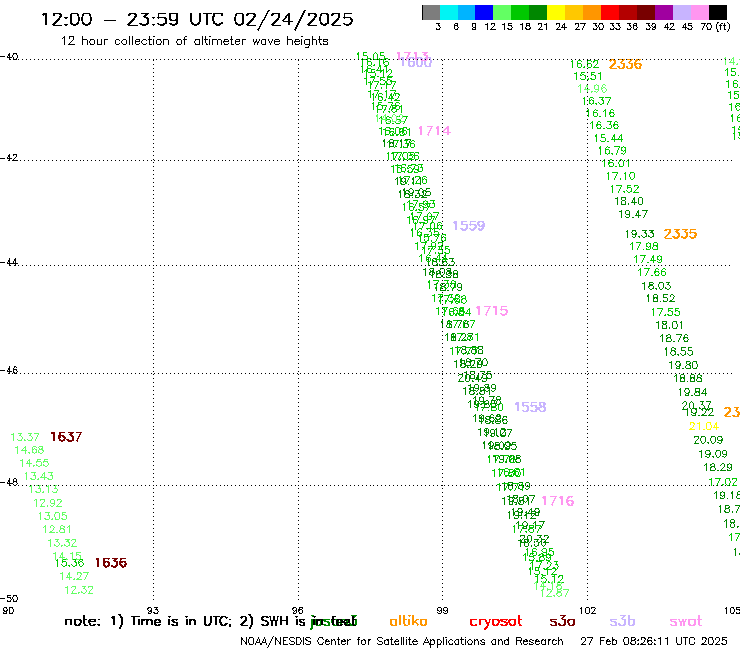The height and width of the screenshot is (650, 740).
Task: Click the gray 3 ft legend swatch
Action: [431, 12]
